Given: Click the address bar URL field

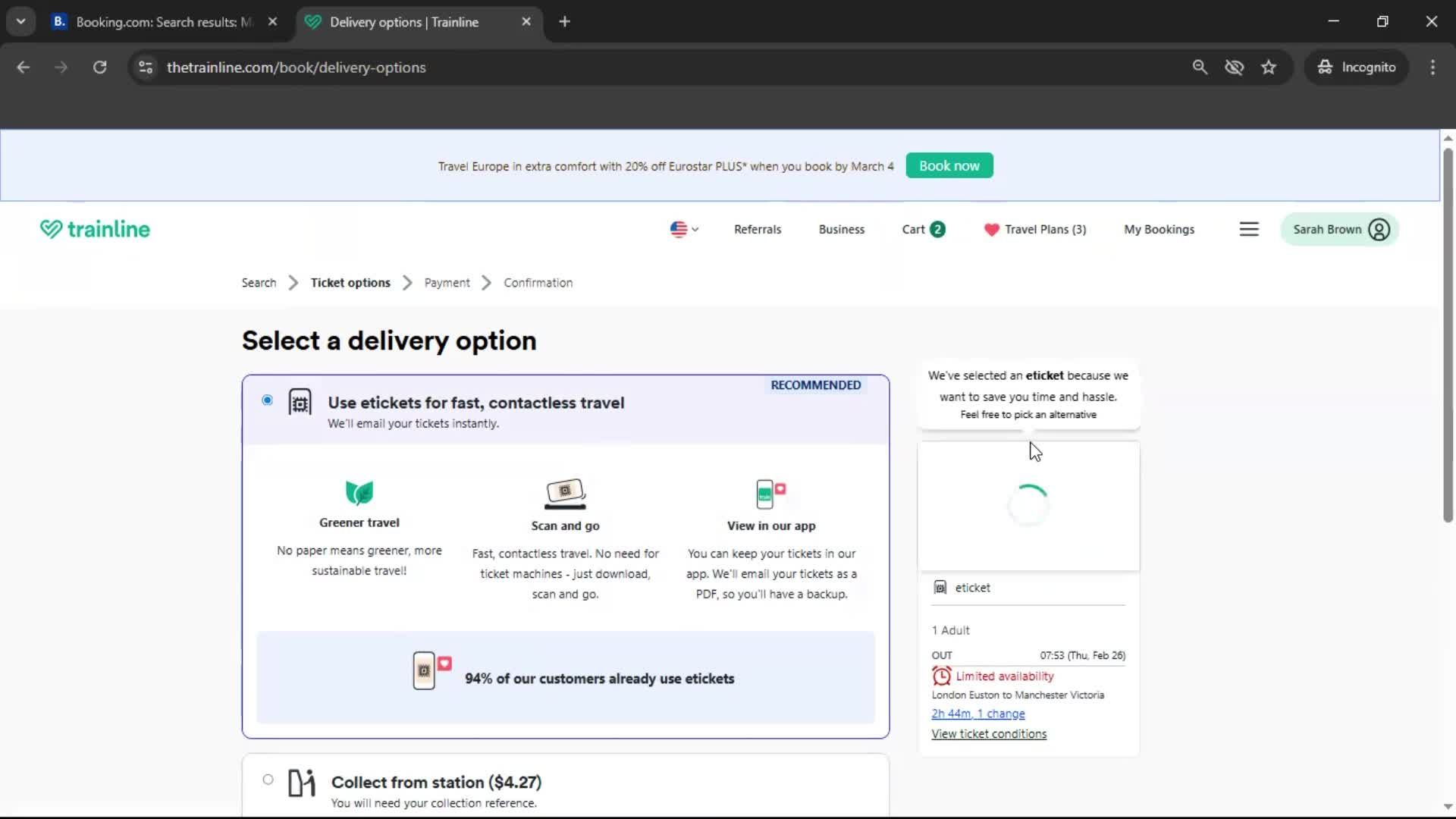Looking at the screenshot, I should 296,67.
